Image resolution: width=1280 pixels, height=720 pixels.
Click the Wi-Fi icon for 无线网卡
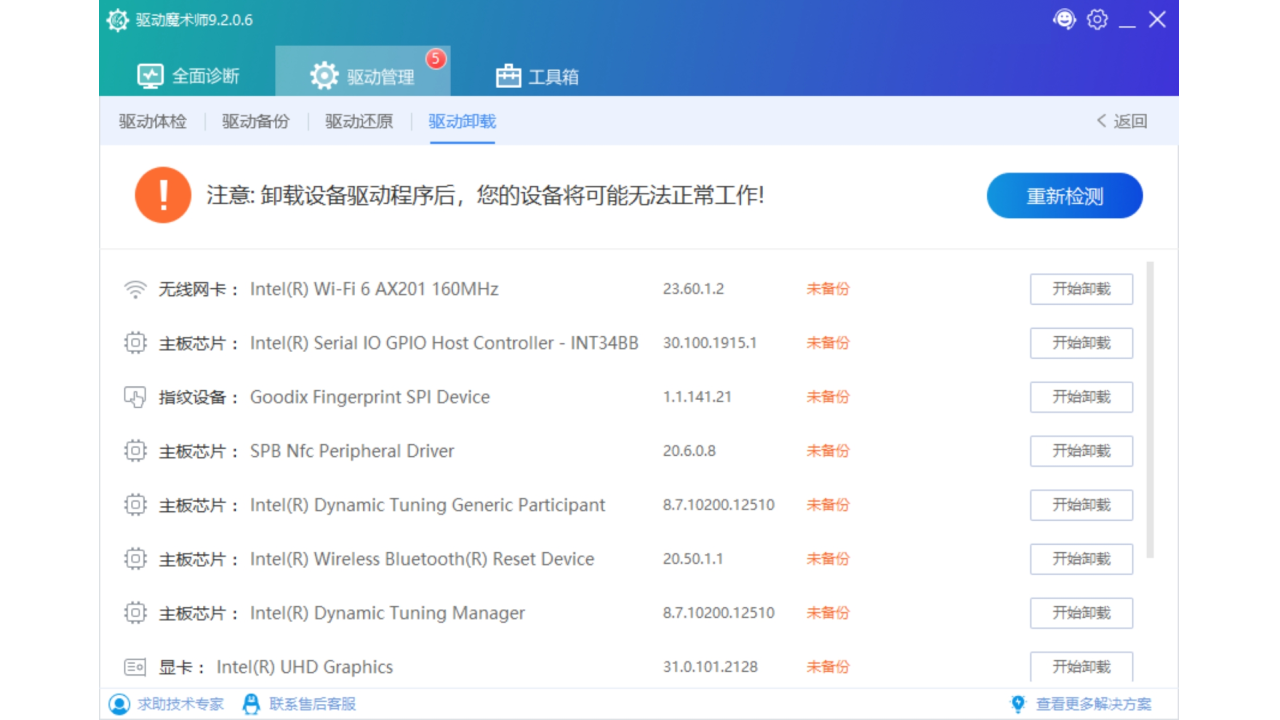tap(135, 289)
